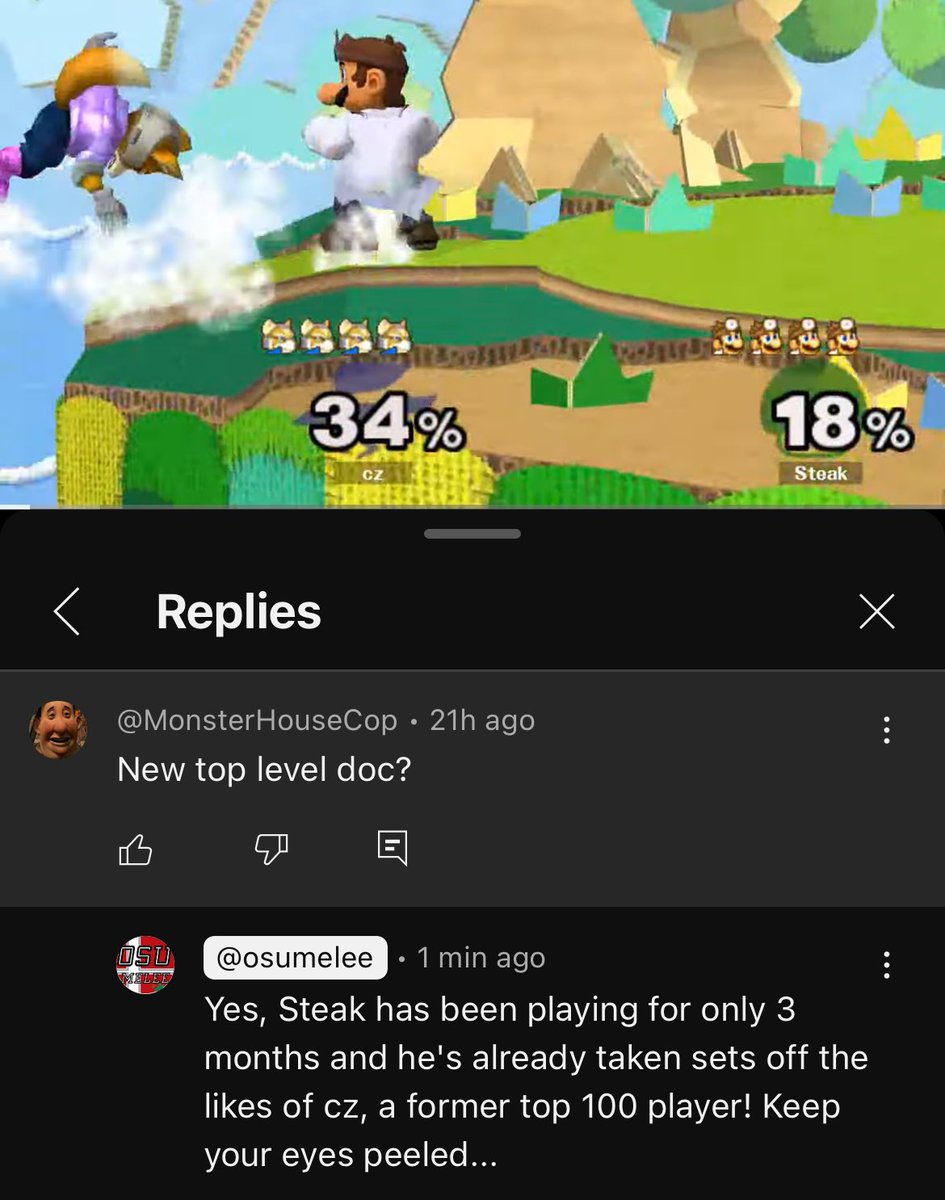Viewport: 945px width, 1200px height.
Task: Tap the 'Replies' panel heading
Action: [x=239, y=612]
